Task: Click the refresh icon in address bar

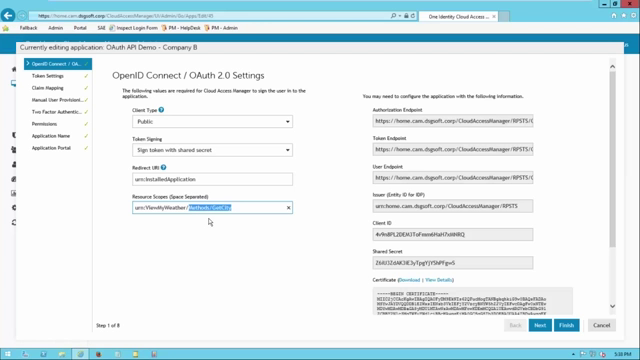Action: [x=413, y=16]
